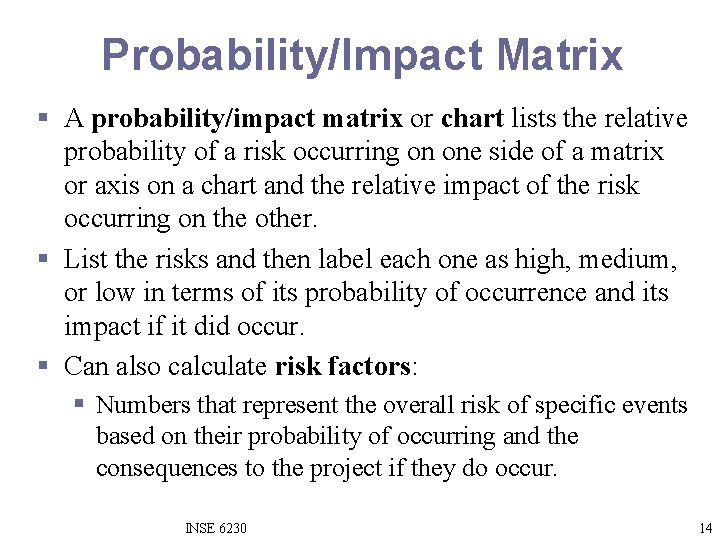
Task: Select the bold word "chart"
Action: (x=472, y=118)
